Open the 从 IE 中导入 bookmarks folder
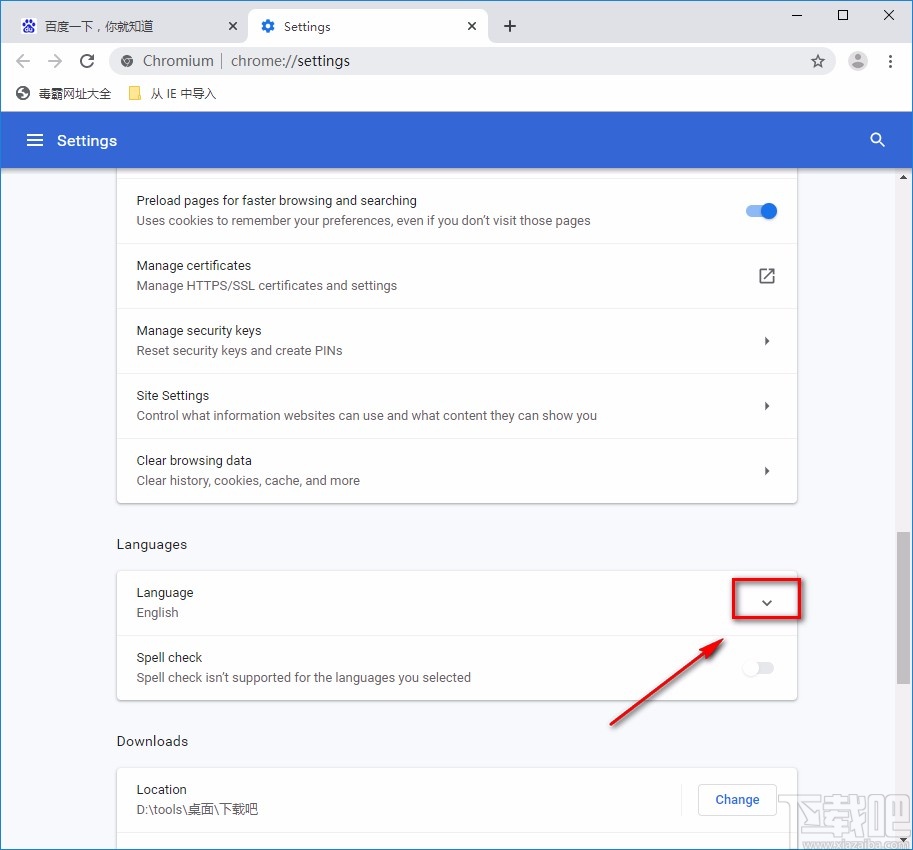Image resolution: width=913 pixels, height=850 pixels. (172, 94)
